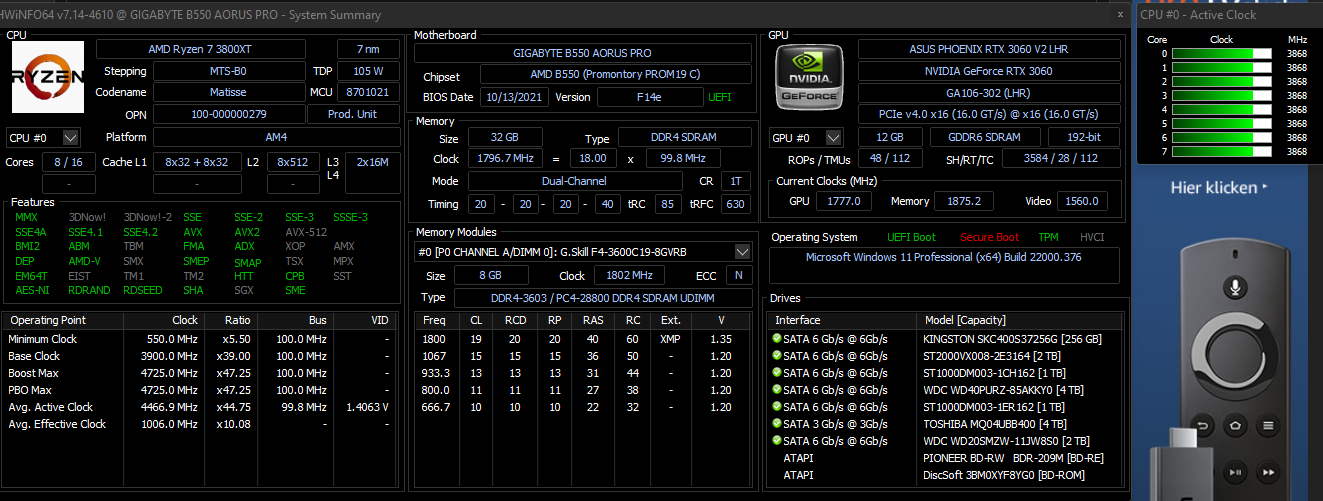Close the System Summary window
This screenshot has height=501, width=1323.
1120,15
